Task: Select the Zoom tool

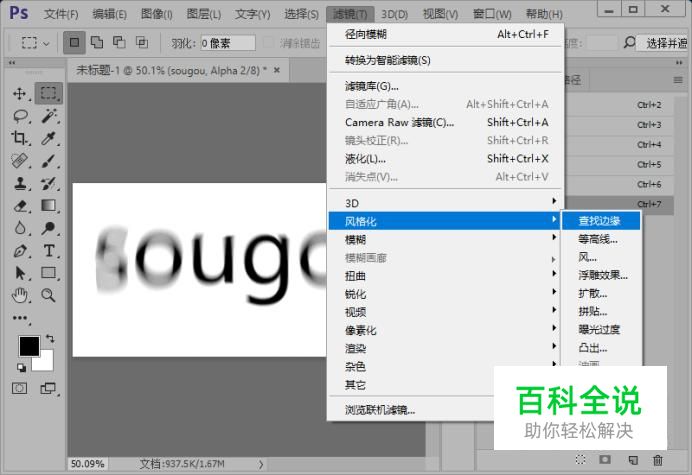Action: 49,295
